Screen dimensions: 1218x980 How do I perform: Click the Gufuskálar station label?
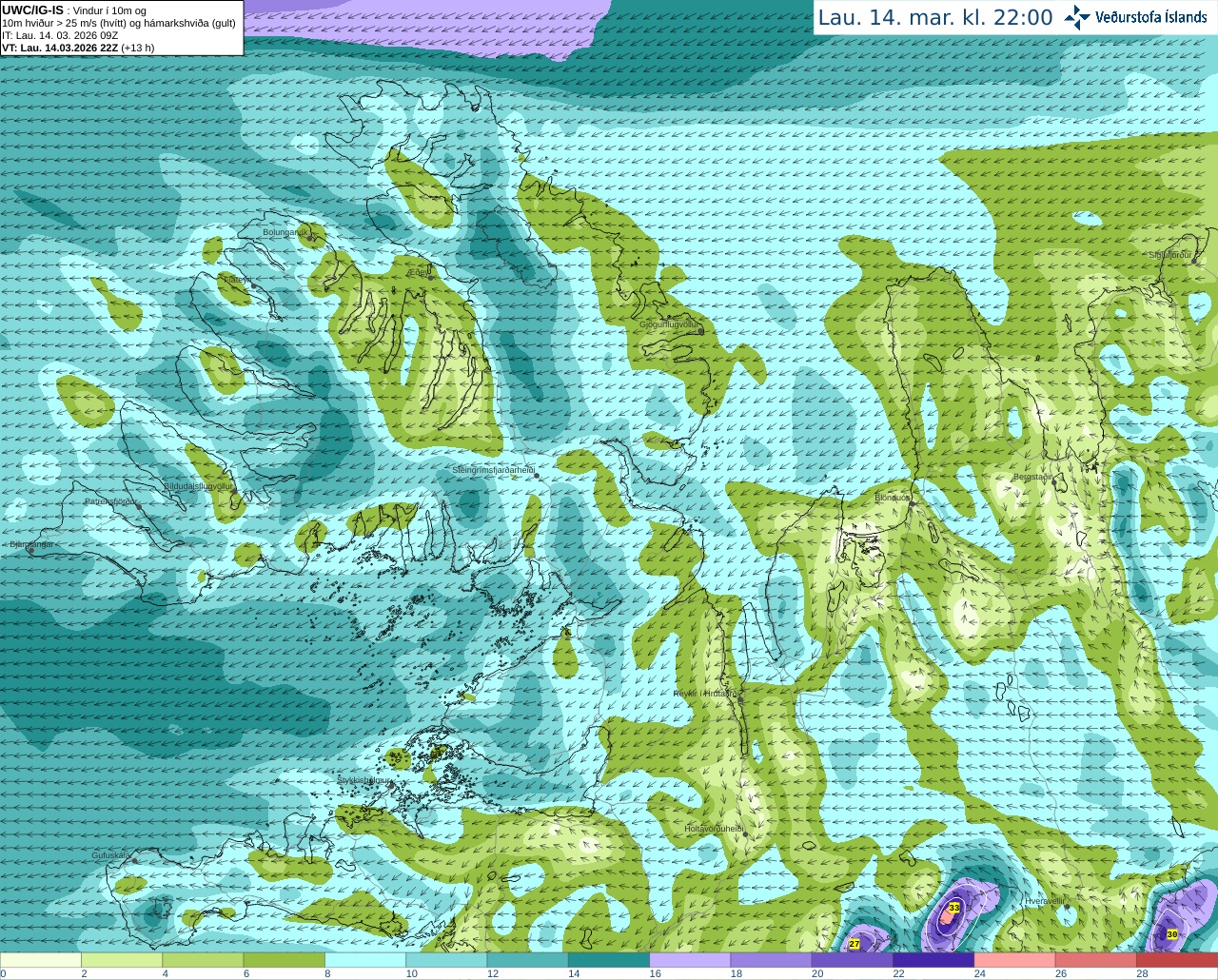(x=110, y=855)
